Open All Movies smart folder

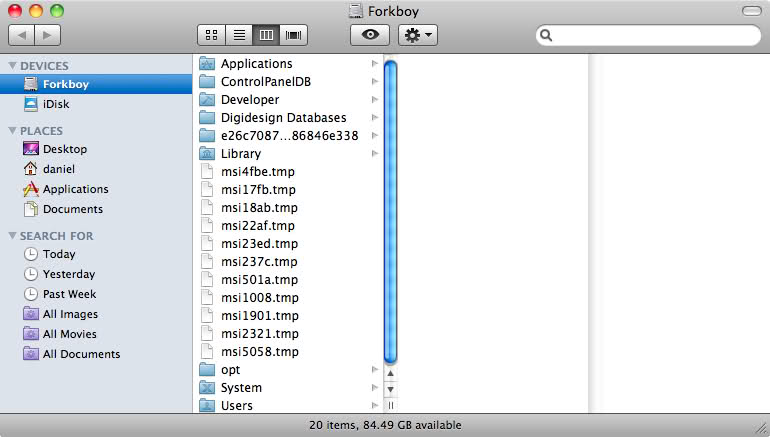[x=96, y=334]
